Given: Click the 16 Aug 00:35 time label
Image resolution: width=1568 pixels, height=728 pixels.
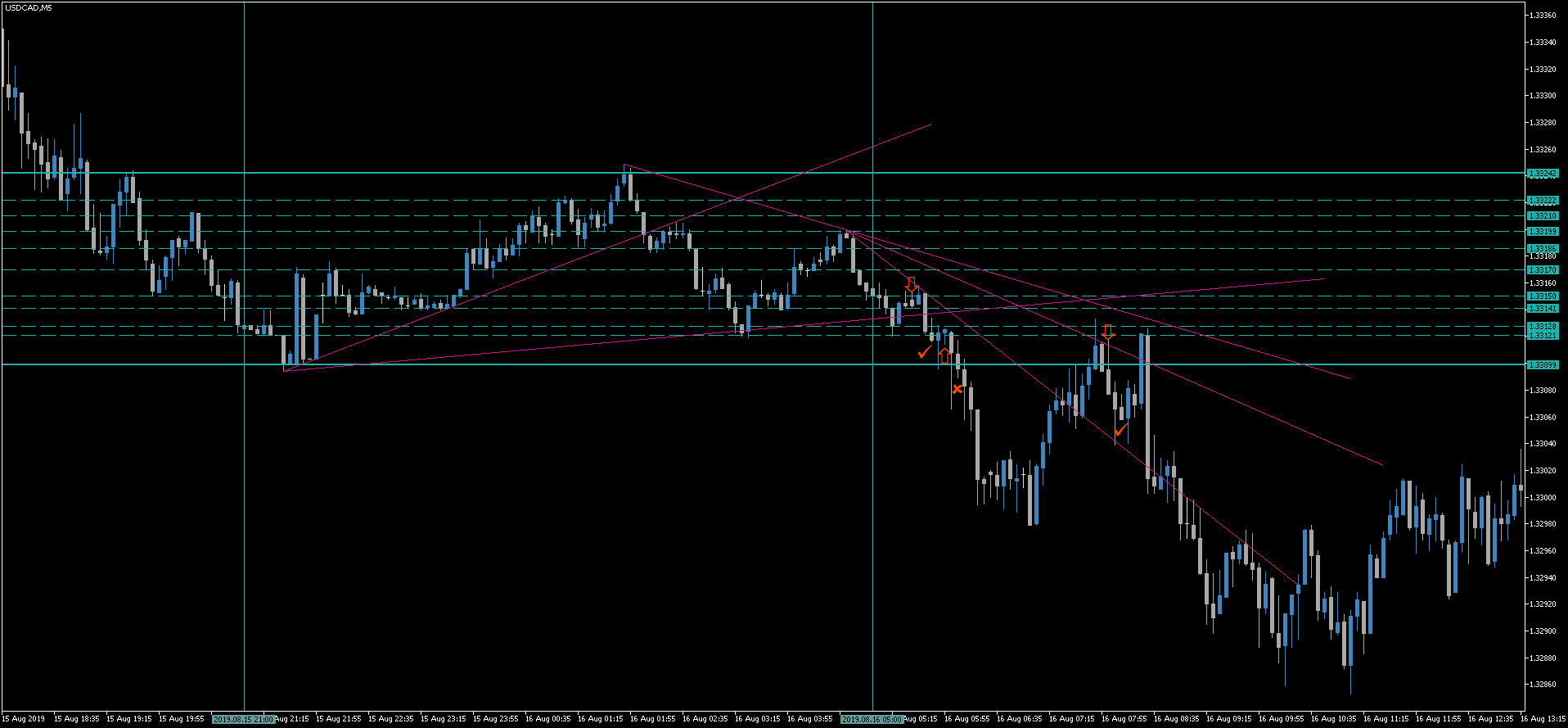Looking at the screenshot, I should [548, 719].
